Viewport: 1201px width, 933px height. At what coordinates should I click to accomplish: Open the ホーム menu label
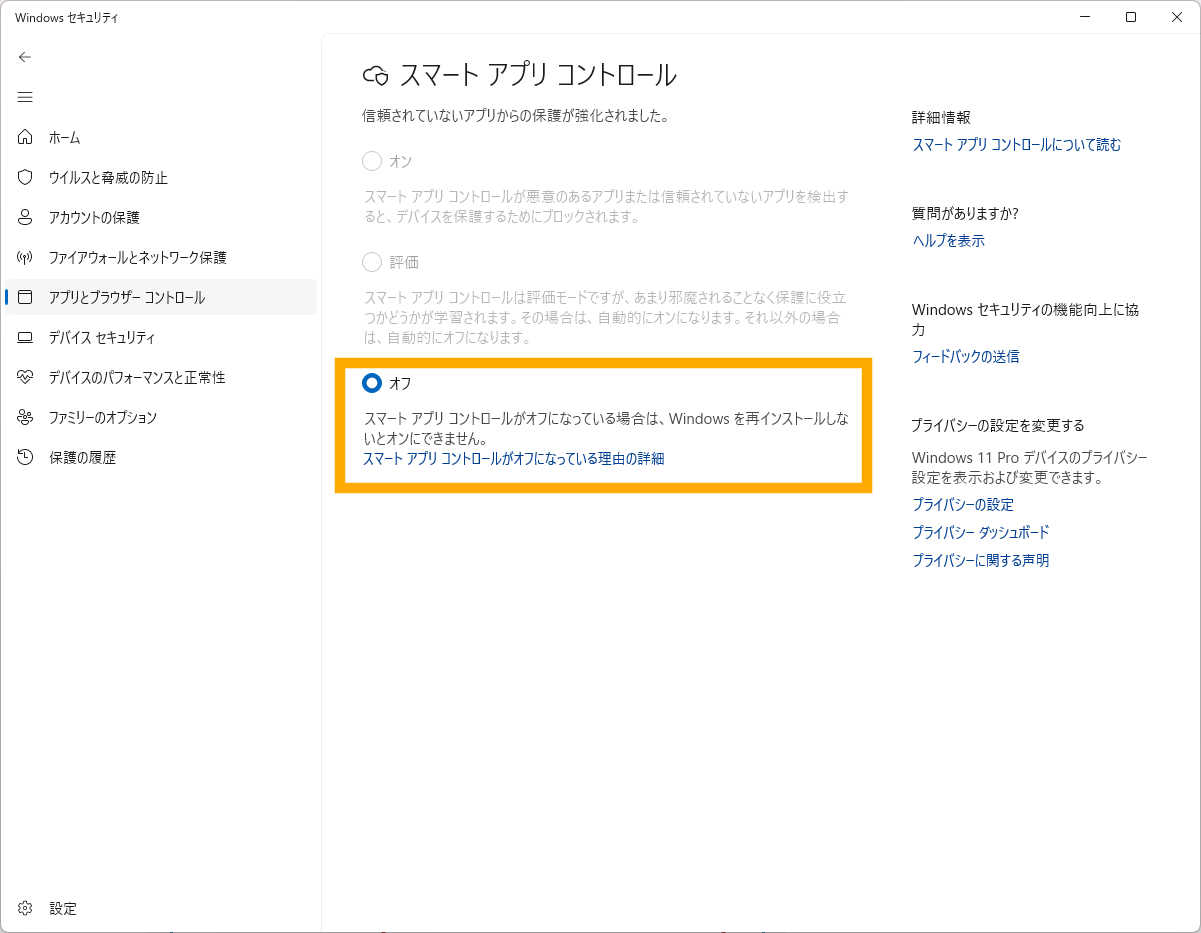(65, 137)
